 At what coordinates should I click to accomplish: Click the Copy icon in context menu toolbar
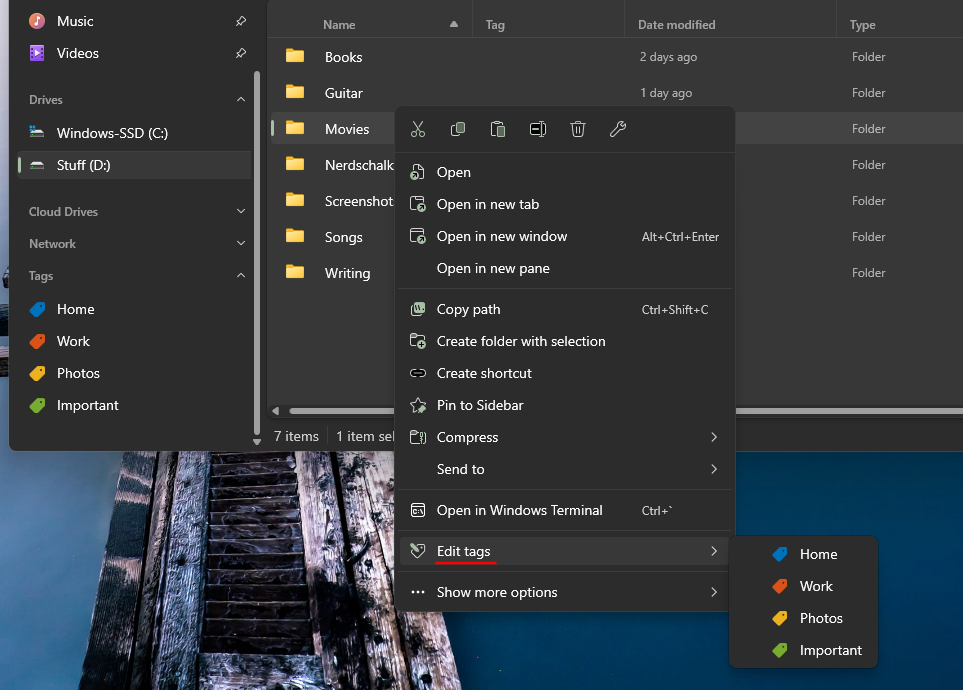pyautogui.click(x=458, y=129)
